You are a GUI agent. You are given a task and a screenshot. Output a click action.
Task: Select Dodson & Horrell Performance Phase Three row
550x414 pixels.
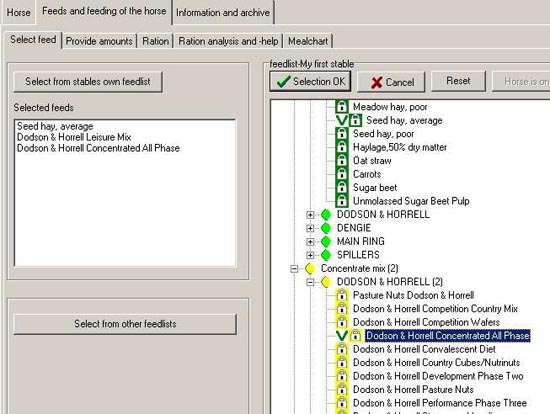[440, 403]
